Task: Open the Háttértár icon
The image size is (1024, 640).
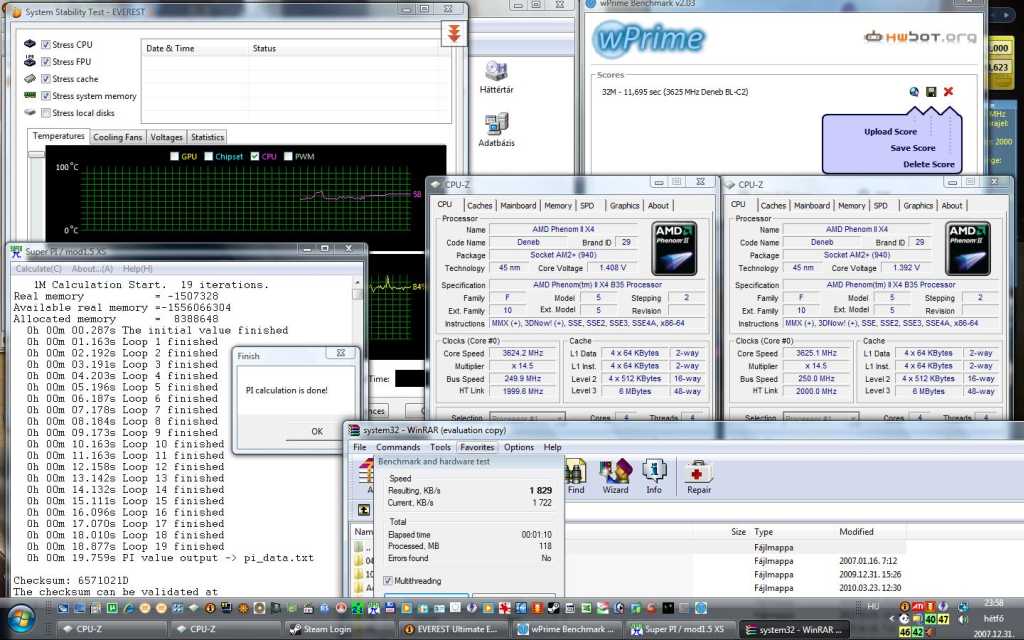Action: pyautogui.click(x=496, y=77)
